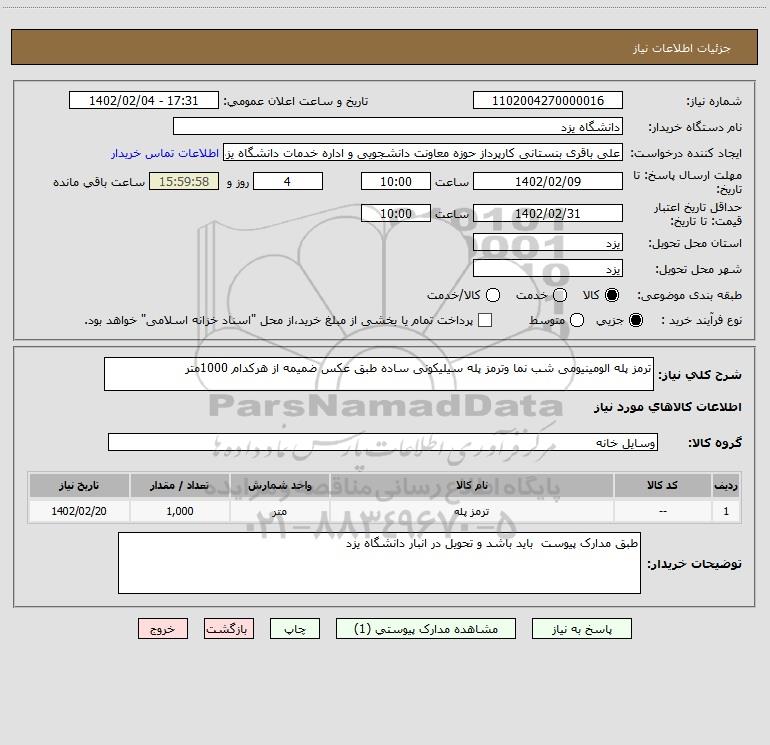The height and width of the screenshot is (745, 770).
Task: Click the announcement date field 1402/02/04 - 17:31
Action: click(143, 100)
